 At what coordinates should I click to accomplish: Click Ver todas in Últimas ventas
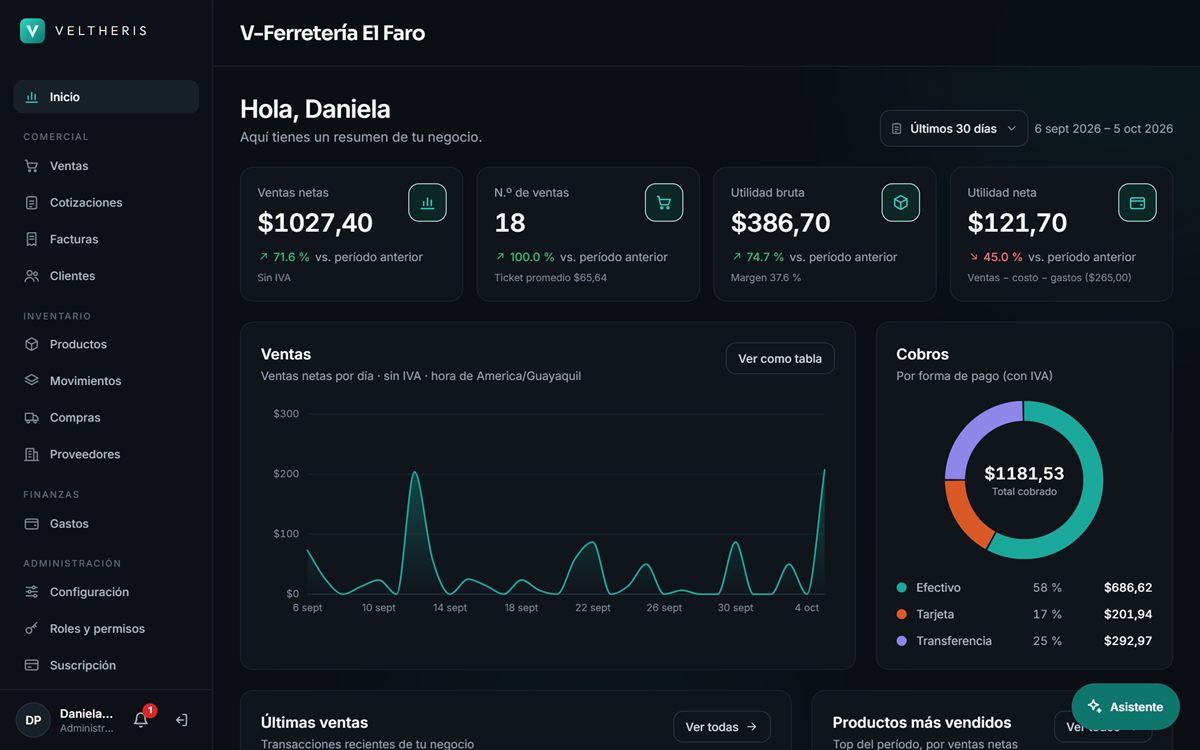pos(721,727)
